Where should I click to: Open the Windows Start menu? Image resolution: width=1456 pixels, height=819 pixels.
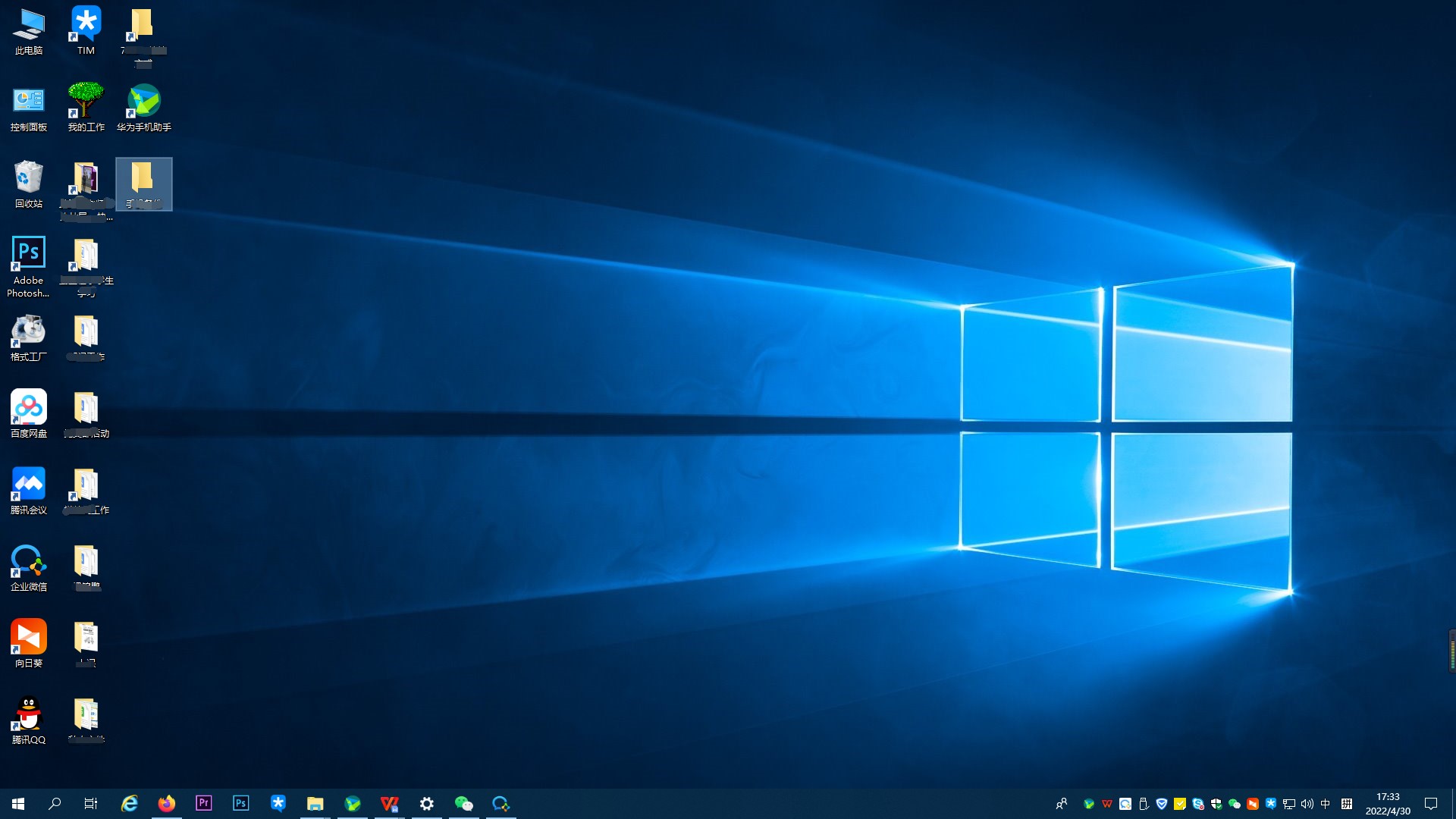18,804
